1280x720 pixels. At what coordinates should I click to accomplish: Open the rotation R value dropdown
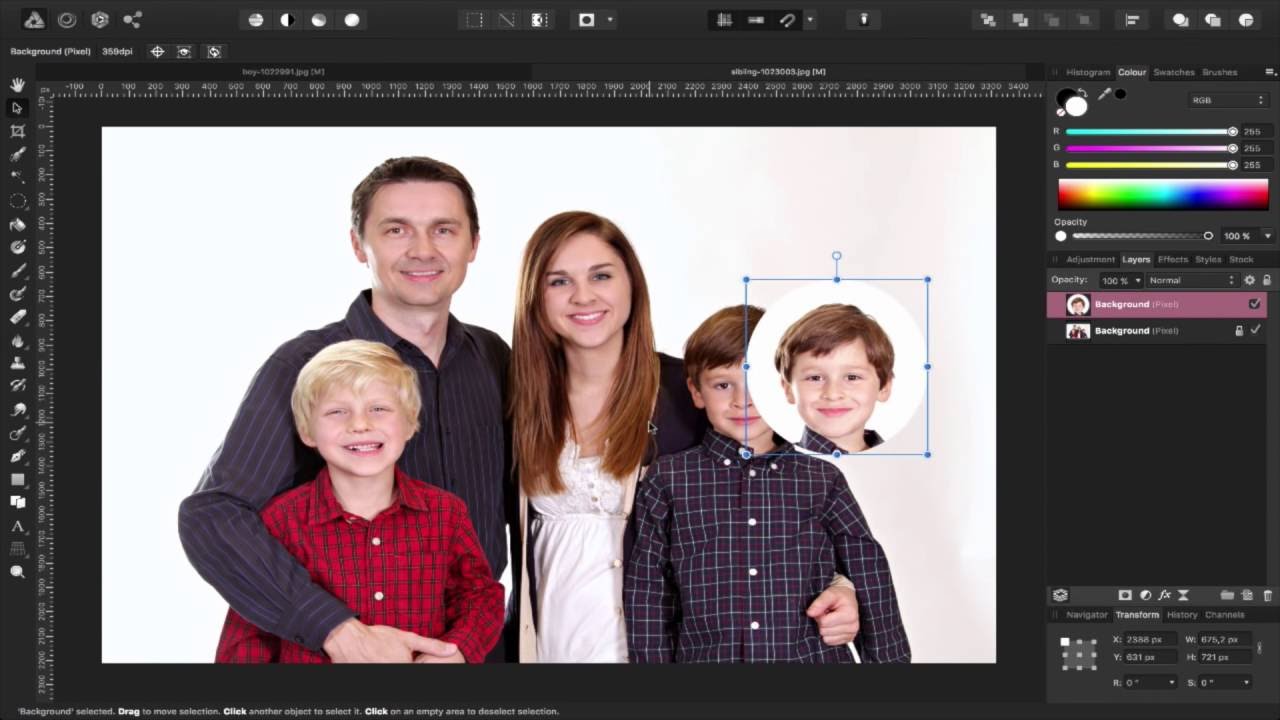tap(1150, 682)
